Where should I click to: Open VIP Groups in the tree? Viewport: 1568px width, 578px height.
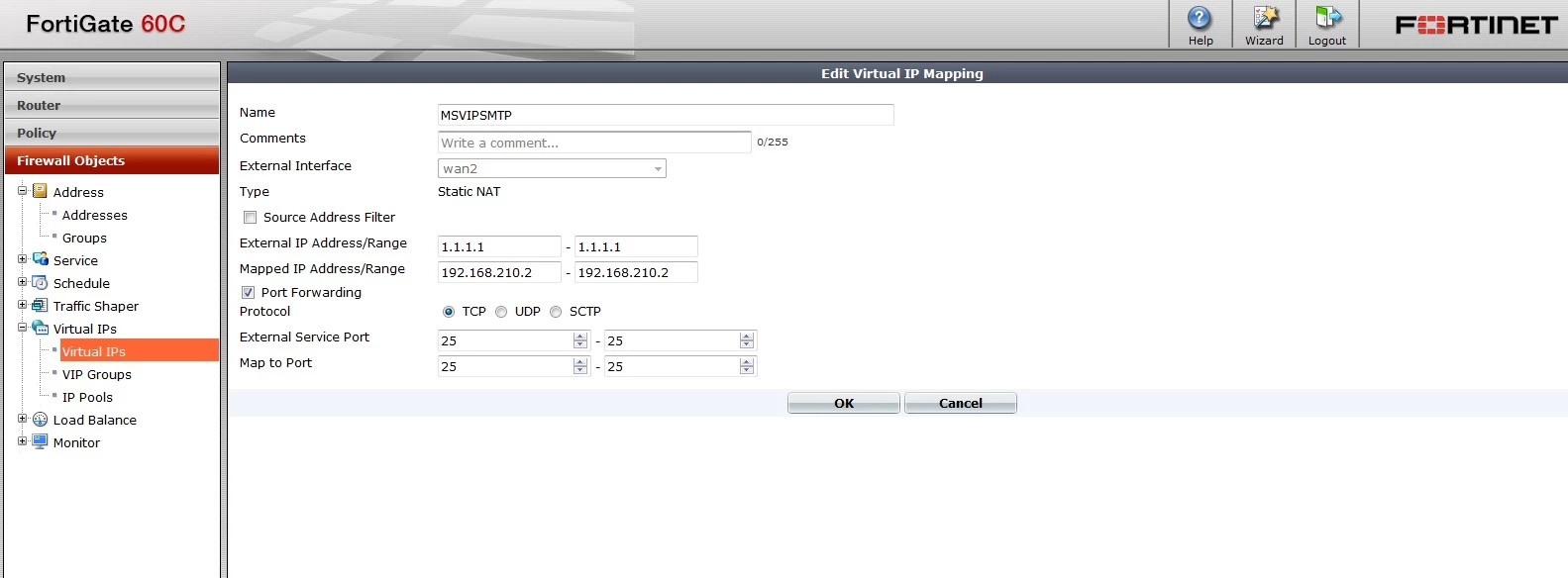97,374
